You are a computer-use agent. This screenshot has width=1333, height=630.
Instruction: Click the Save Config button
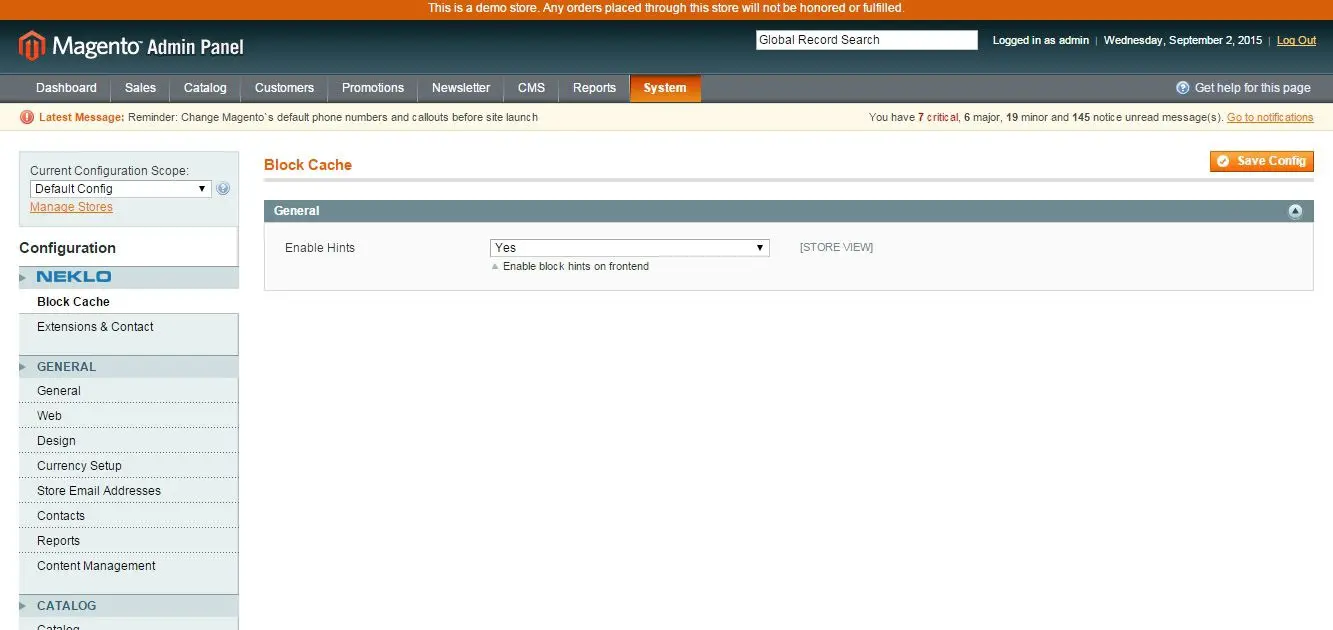1261,161
